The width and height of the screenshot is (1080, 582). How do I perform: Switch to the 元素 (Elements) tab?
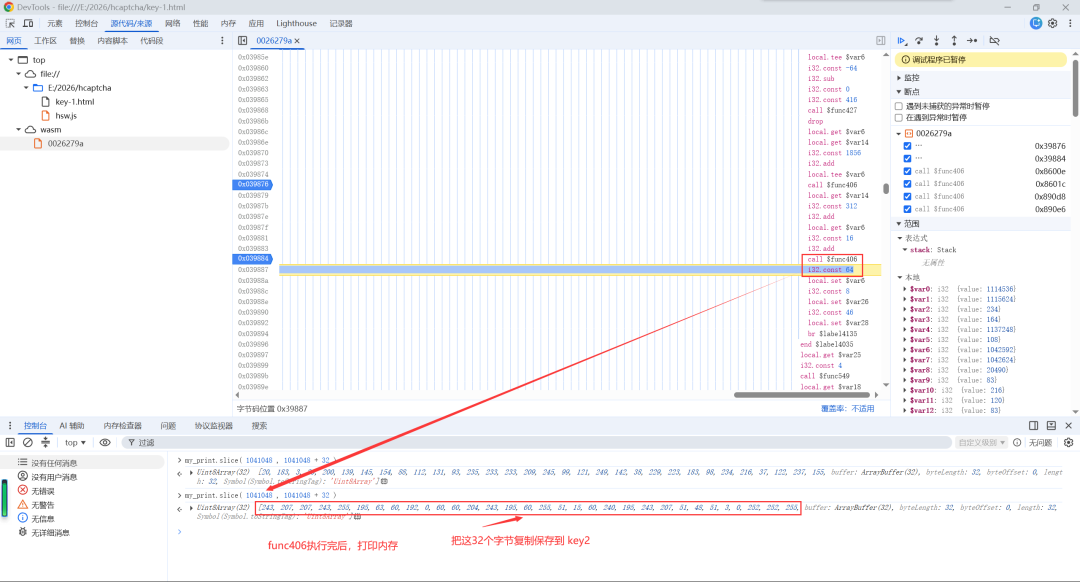tap(54, 23)
